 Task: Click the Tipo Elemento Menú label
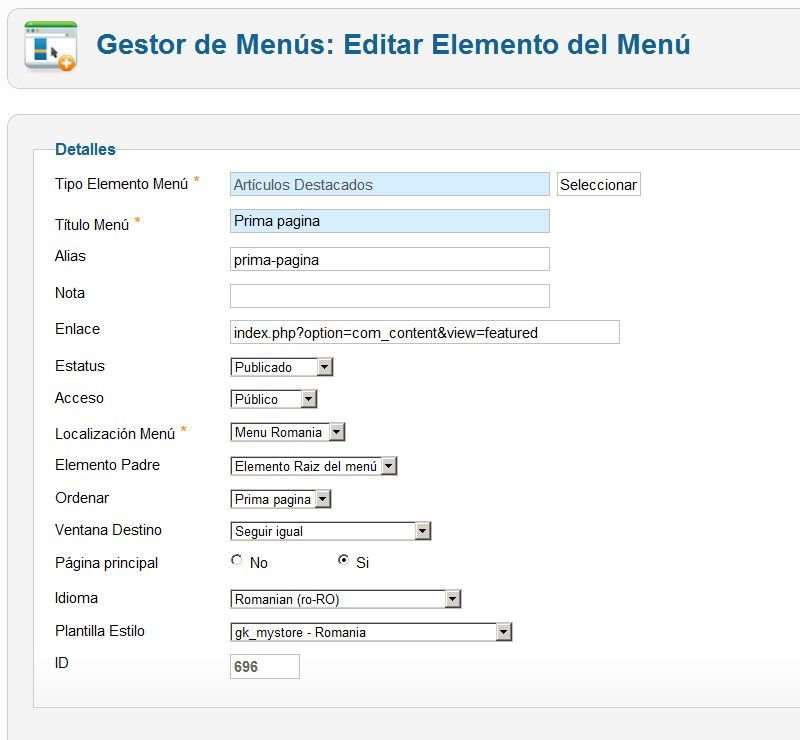click(x=121, y=184)
